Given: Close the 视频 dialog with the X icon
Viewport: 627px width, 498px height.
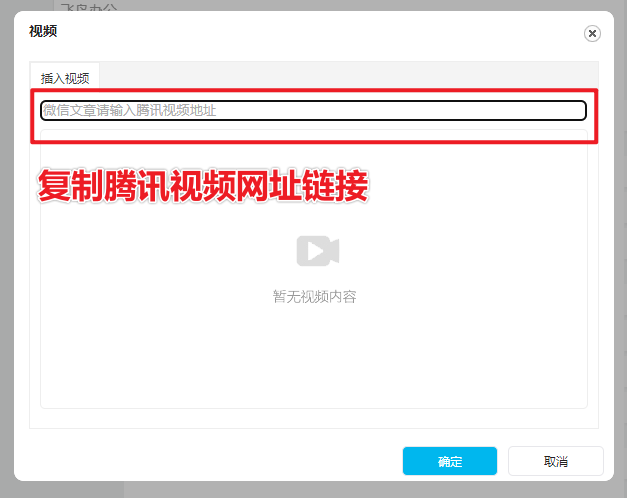Looking at the screenshot, I should click(x=592, y=34).
